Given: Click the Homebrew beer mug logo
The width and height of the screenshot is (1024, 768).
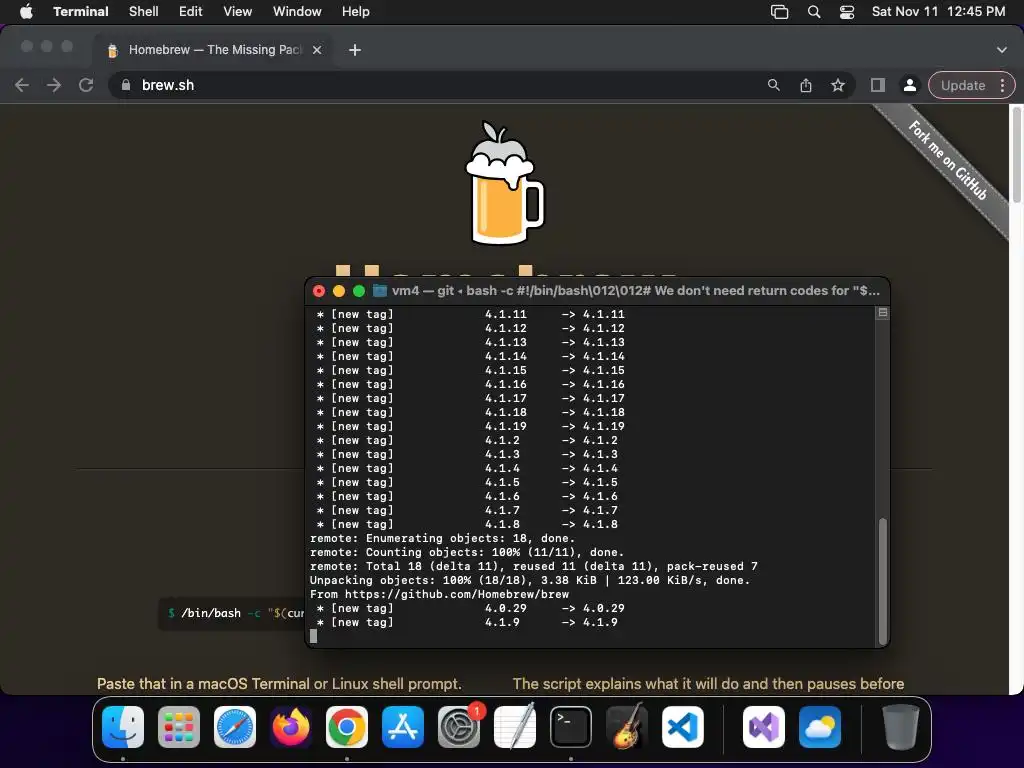Looking at the screenshot, I should pyautogui.click(x=504, y=183).
